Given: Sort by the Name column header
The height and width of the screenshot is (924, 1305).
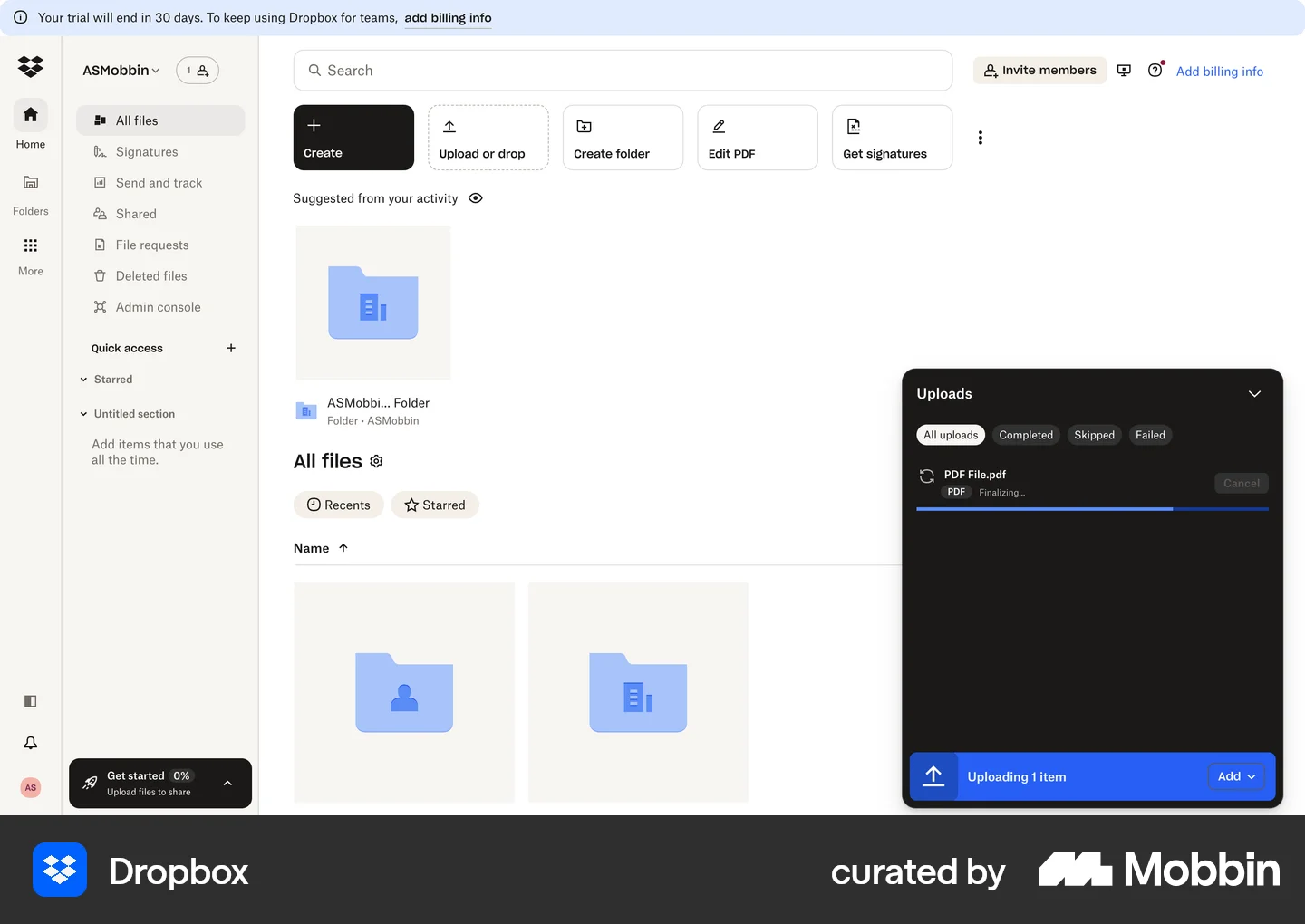Looking at the screenshot, I should coord(321,548).
